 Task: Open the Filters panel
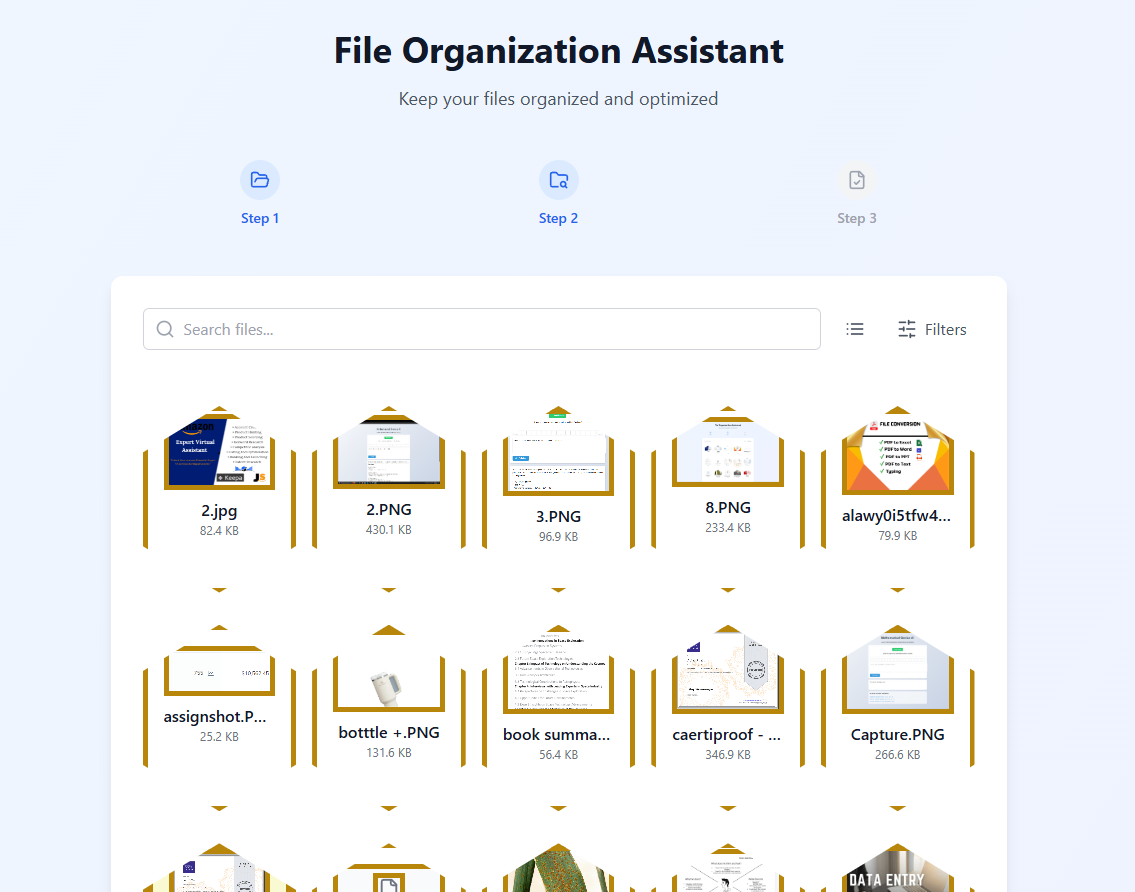click(932, 329)
